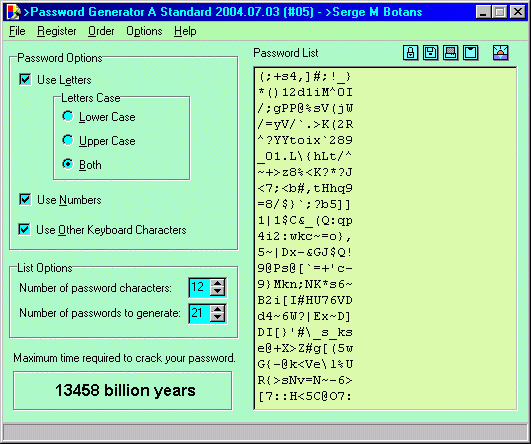The image size is (531, 444).
Task: Click password row "^?YYtoix`289"
Action: (x=305, y=140)
